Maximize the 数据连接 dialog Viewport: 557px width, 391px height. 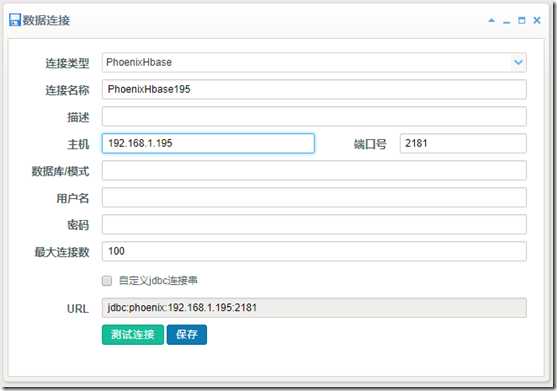pyautogui.click(x=521, y=20)
